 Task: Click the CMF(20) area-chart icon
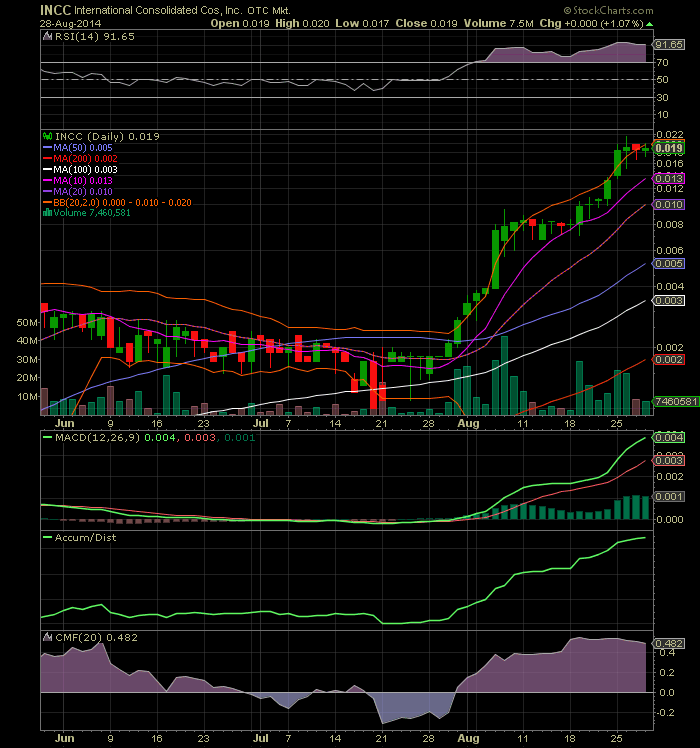[47, 637]
